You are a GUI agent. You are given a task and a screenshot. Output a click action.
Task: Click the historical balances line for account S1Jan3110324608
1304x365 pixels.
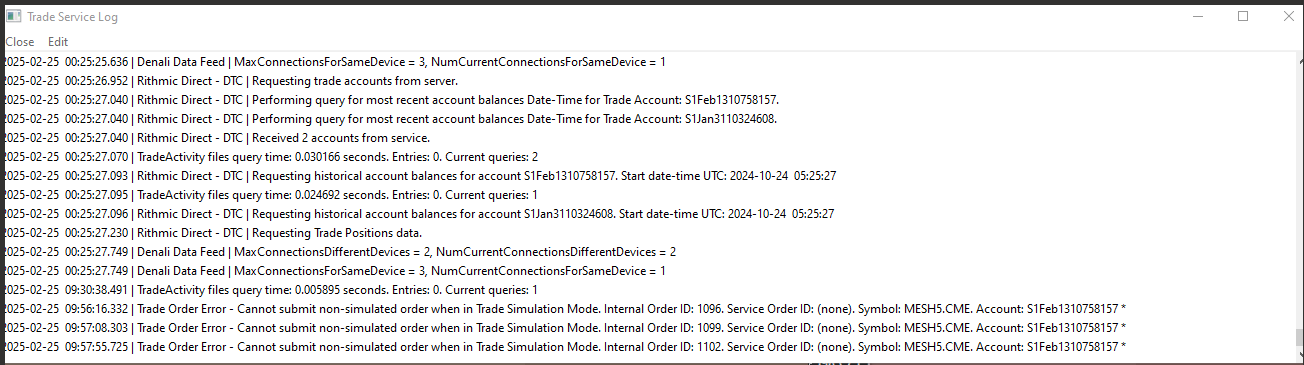point(417,214)
